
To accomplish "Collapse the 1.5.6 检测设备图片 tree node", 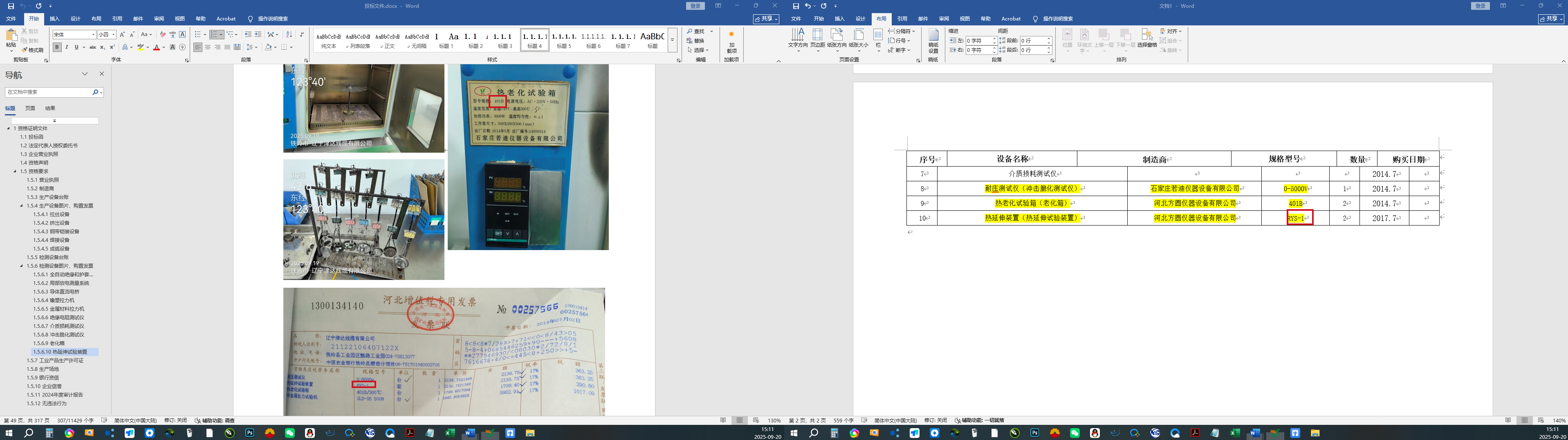I will click(21, 266).
